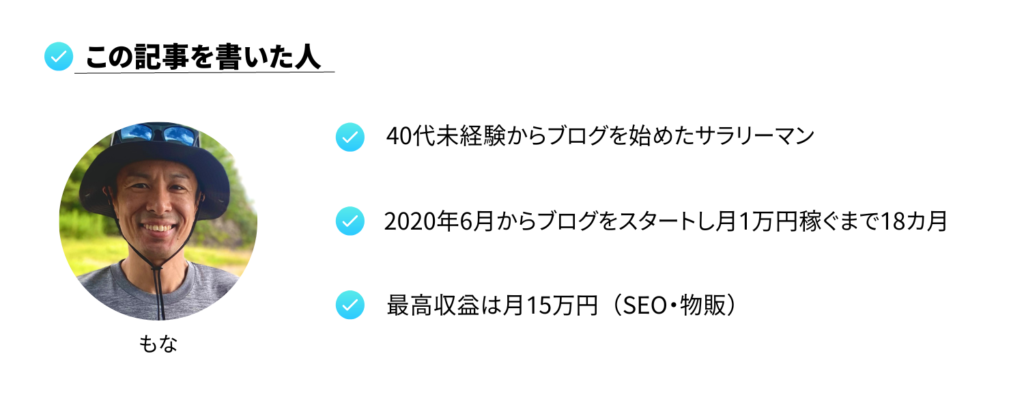Screen dimensions: 1024x410
Task: Click the checkmark icon beside この記事を書いた人 heading
Action: point(58,57)
